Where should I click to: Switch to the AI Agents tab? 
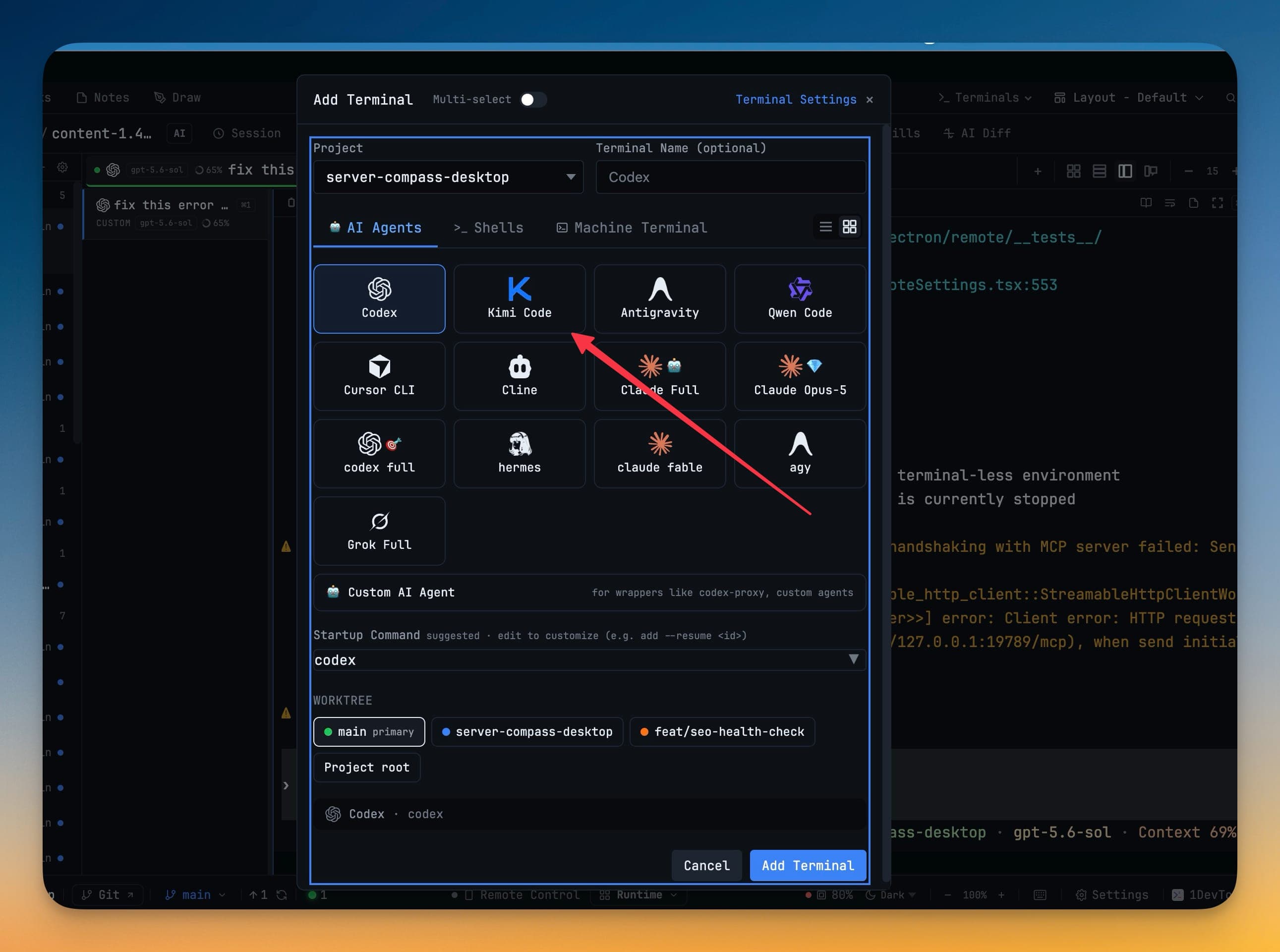[375, 228]
